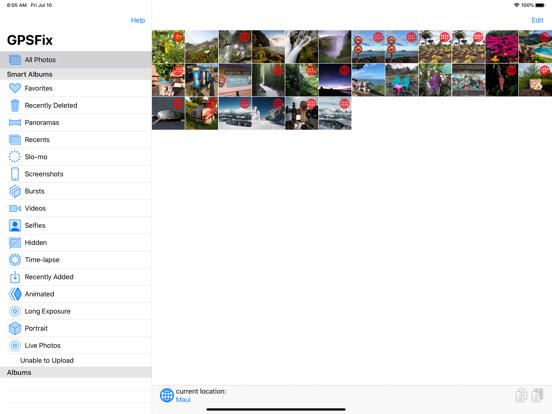Select the pink vintage truck photo
The height and width of the screenshot is (414, 552).
coord(202,113)
